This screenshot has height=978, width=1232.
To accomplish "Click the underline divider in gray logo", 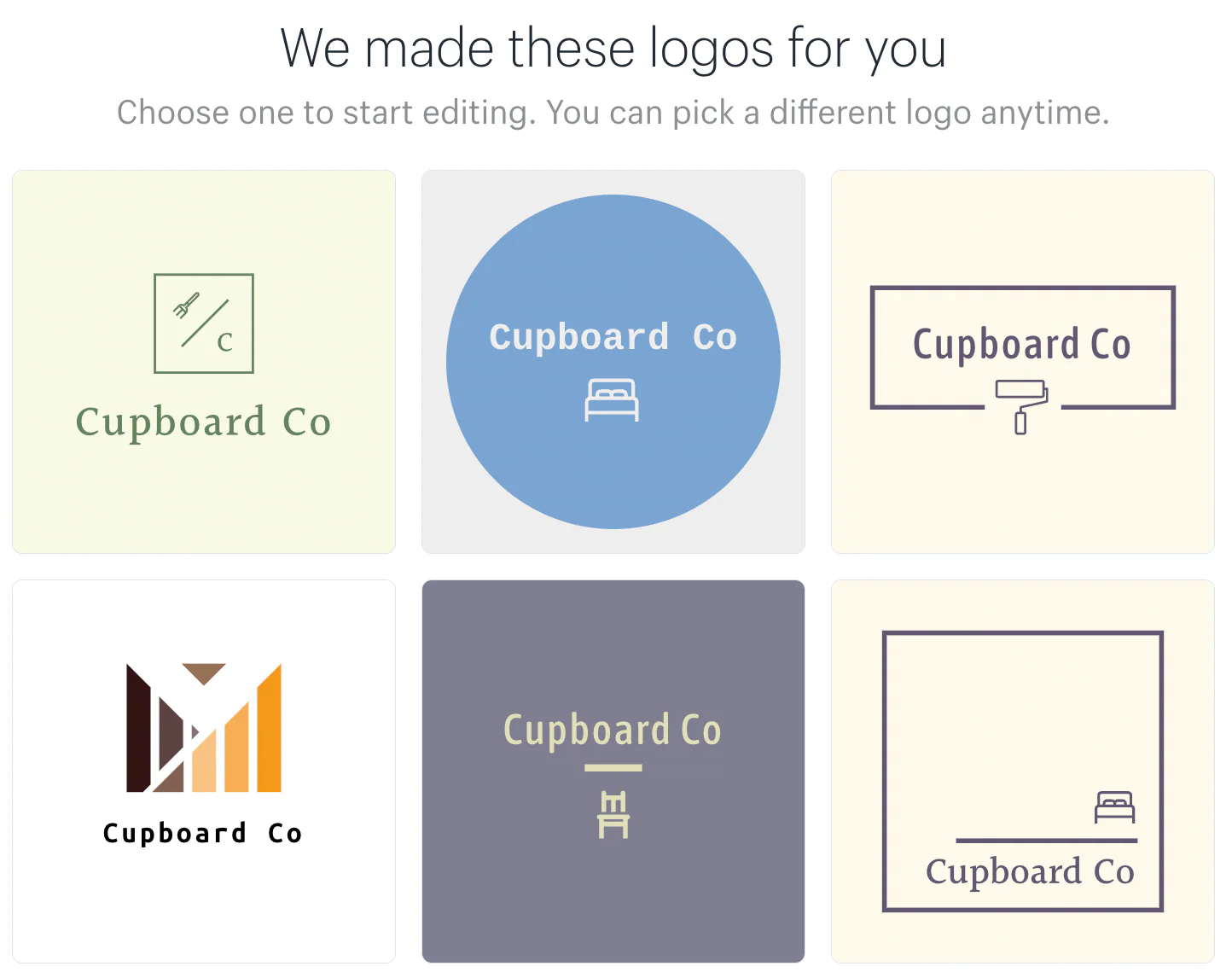I will point(613,768).
